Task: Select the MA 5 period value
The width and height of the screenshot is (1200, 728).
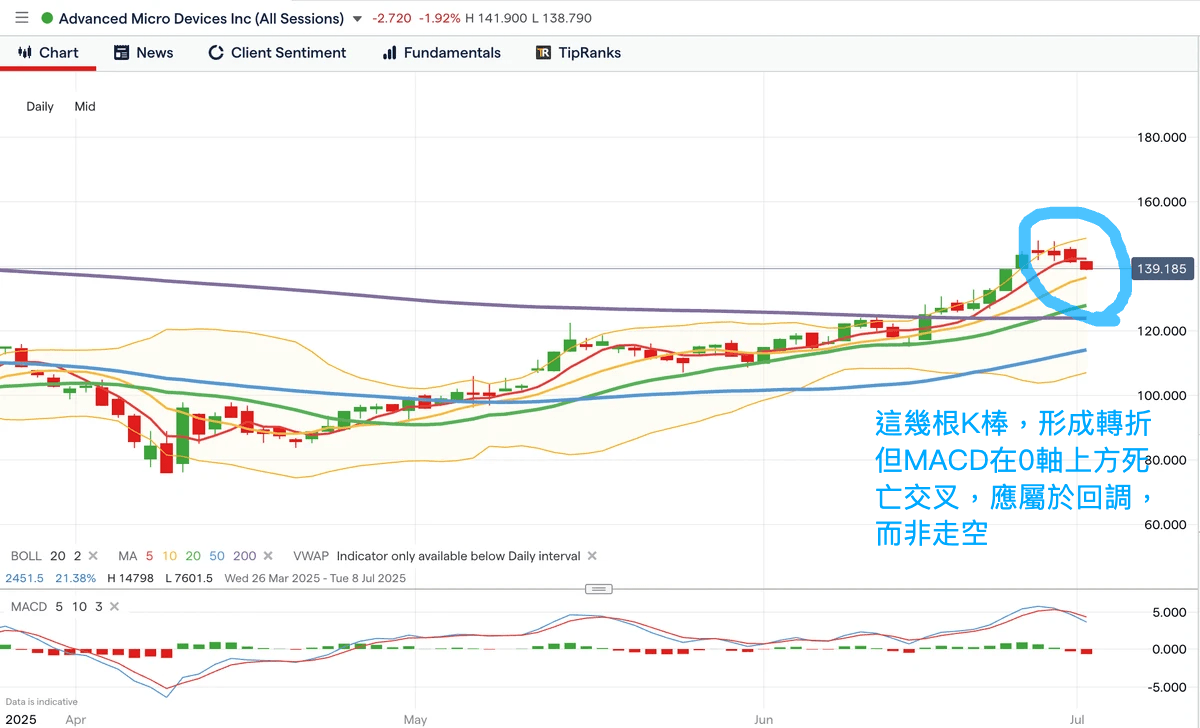Action: pos(149,556)
